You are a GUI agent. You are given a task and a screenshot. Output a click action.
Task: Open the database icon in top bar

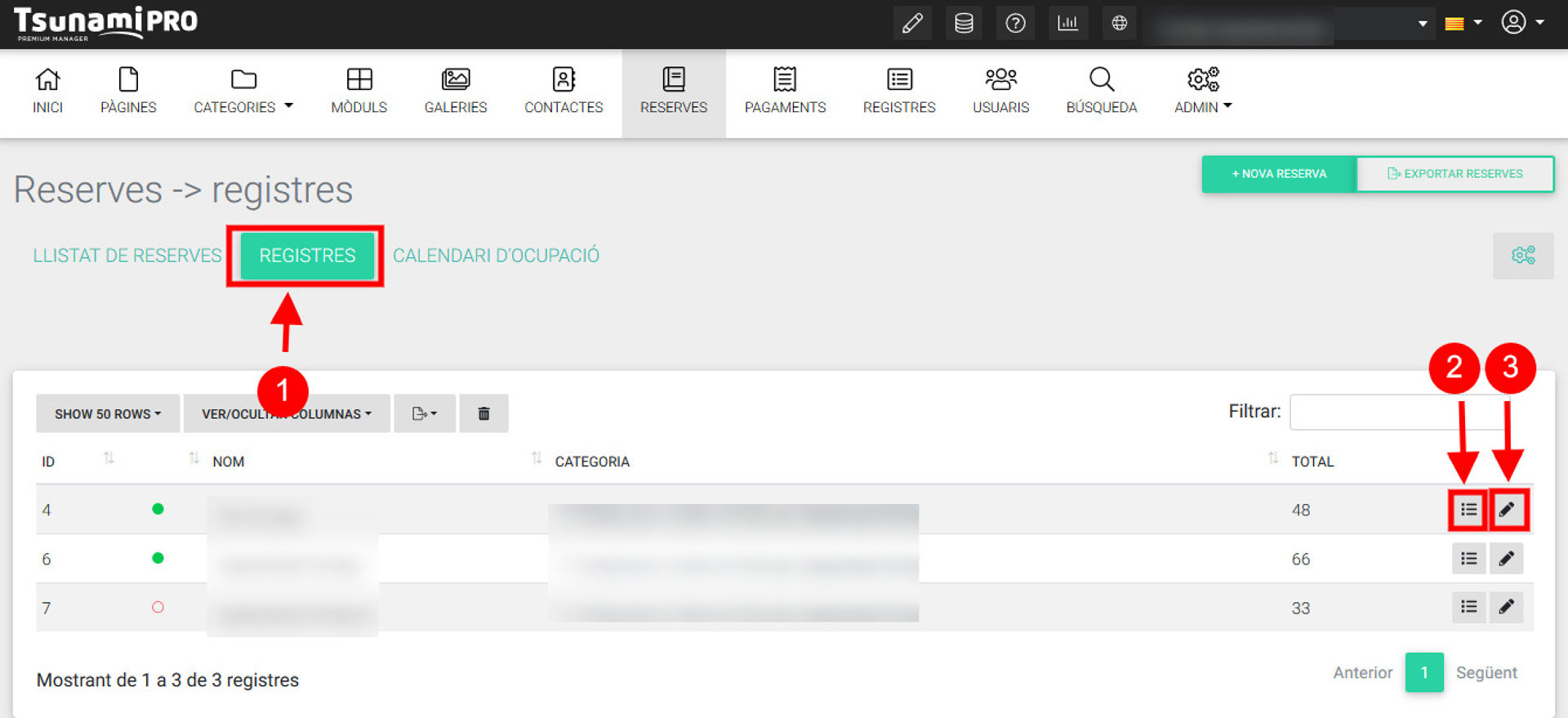(x=964, y=23)
